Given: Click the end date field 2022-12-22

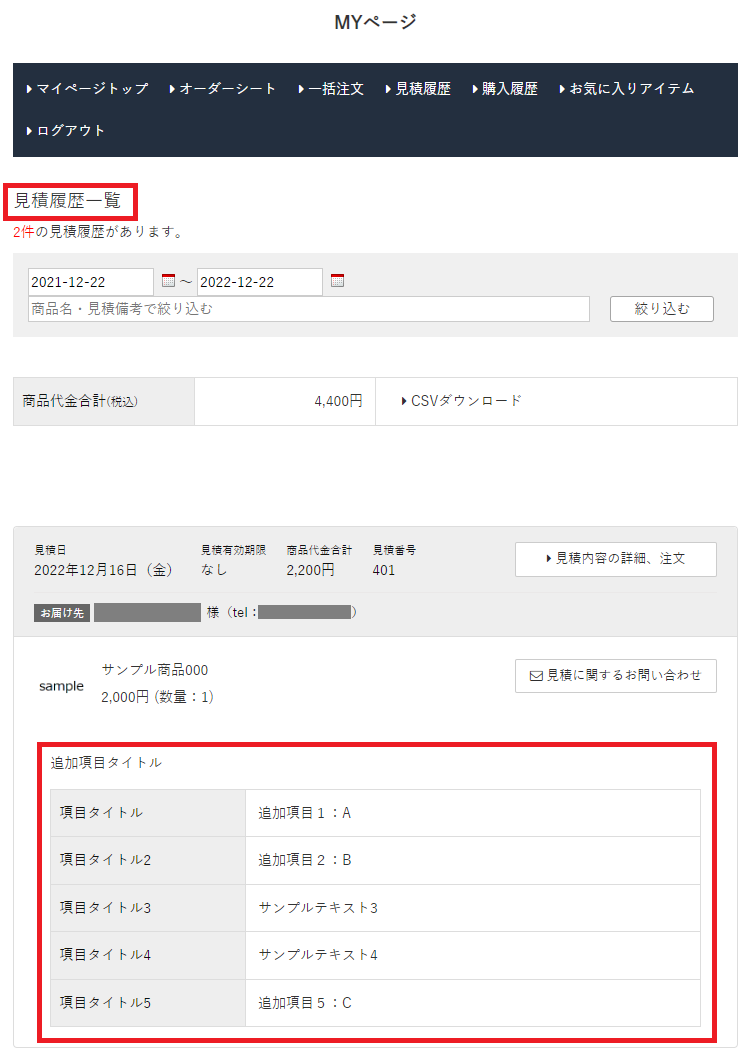Looking at the screenshot, I should pos(260,282).
